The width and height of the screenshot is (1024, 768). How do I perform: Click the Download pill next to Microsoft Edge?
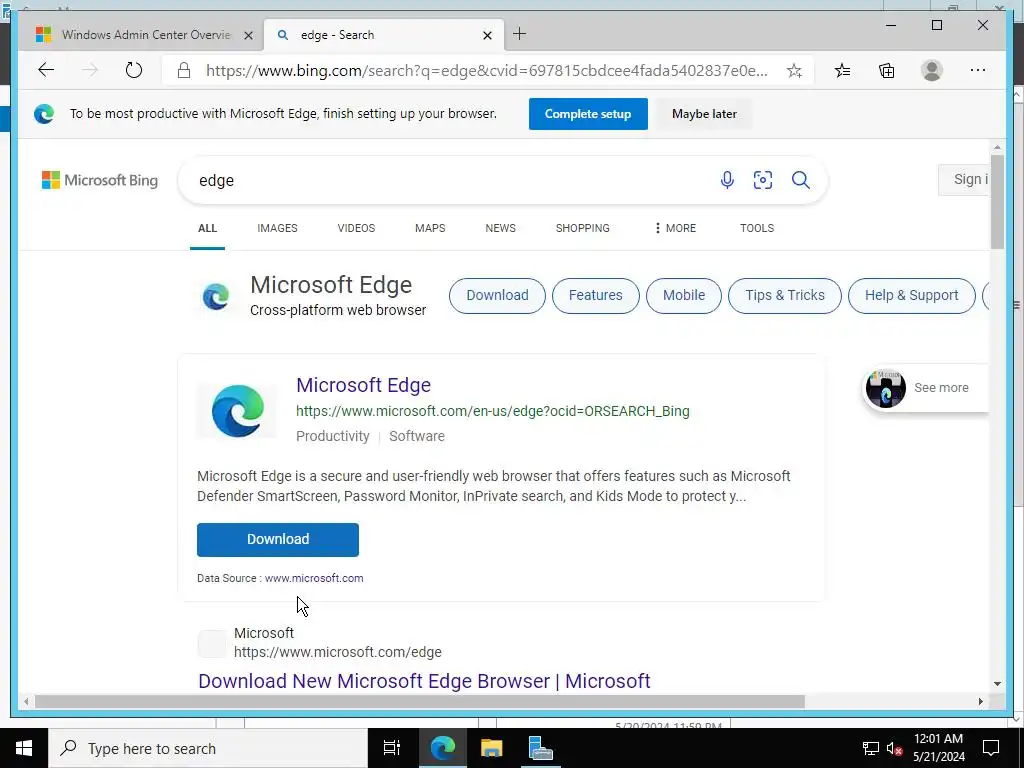tap(497, 296)
